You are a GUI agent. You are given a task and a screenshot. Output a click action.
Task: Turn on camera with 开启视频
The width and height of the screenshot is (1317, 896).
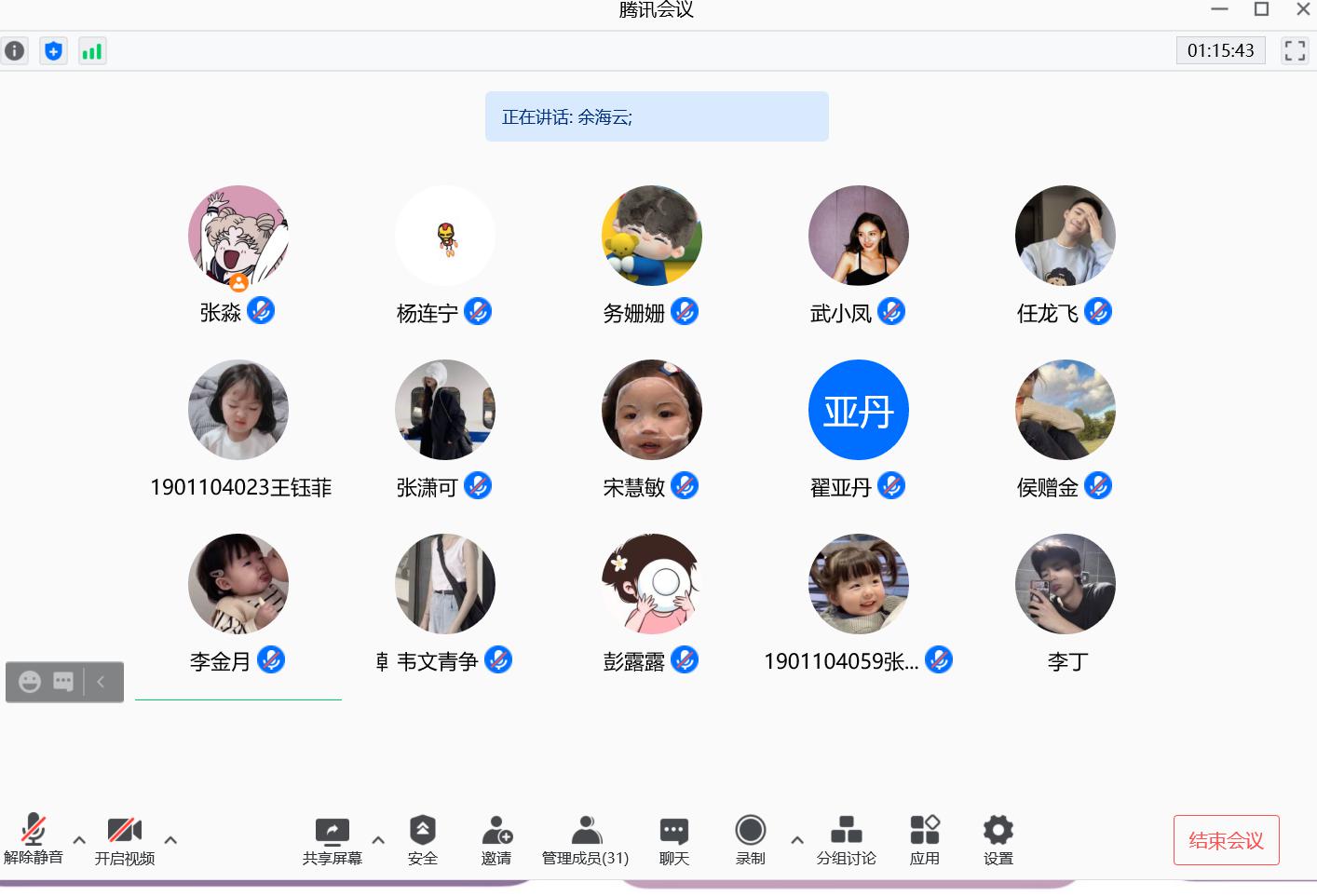(124, 839)
